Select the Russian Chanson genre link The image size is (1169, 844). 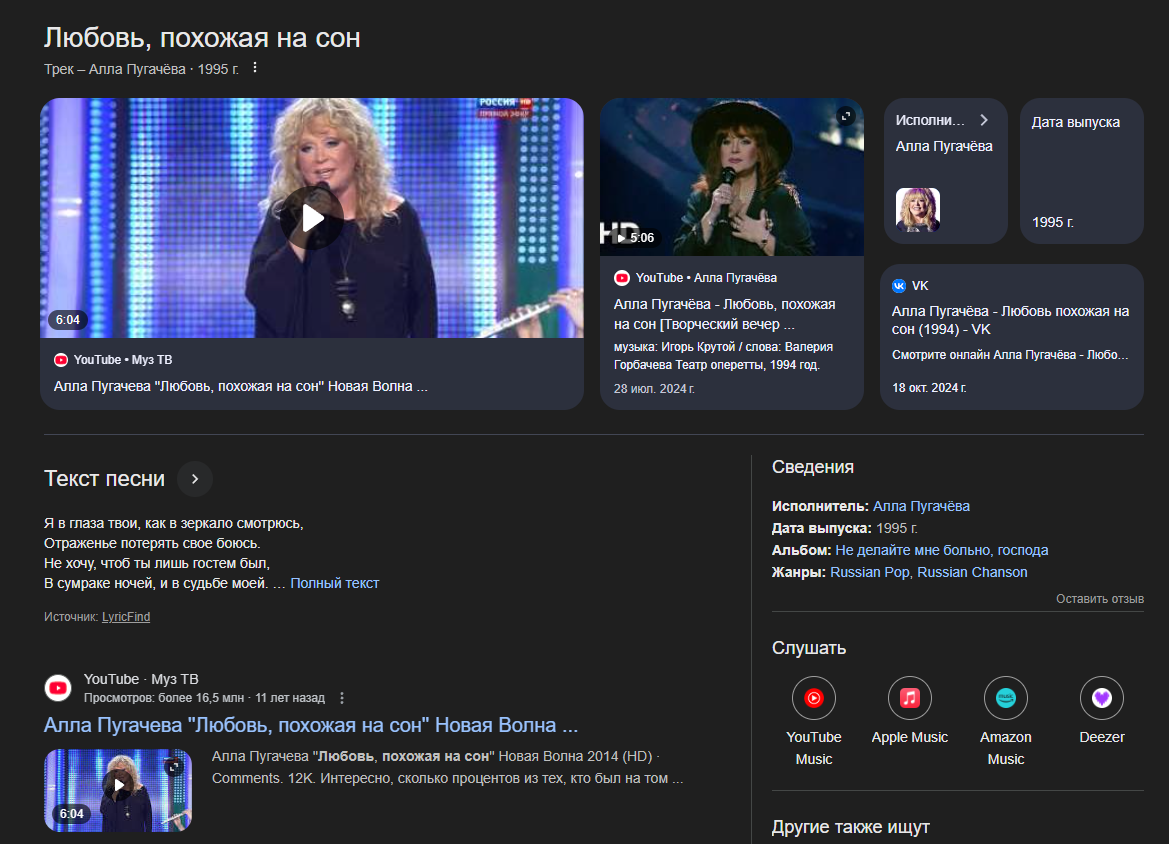point(972,572)
